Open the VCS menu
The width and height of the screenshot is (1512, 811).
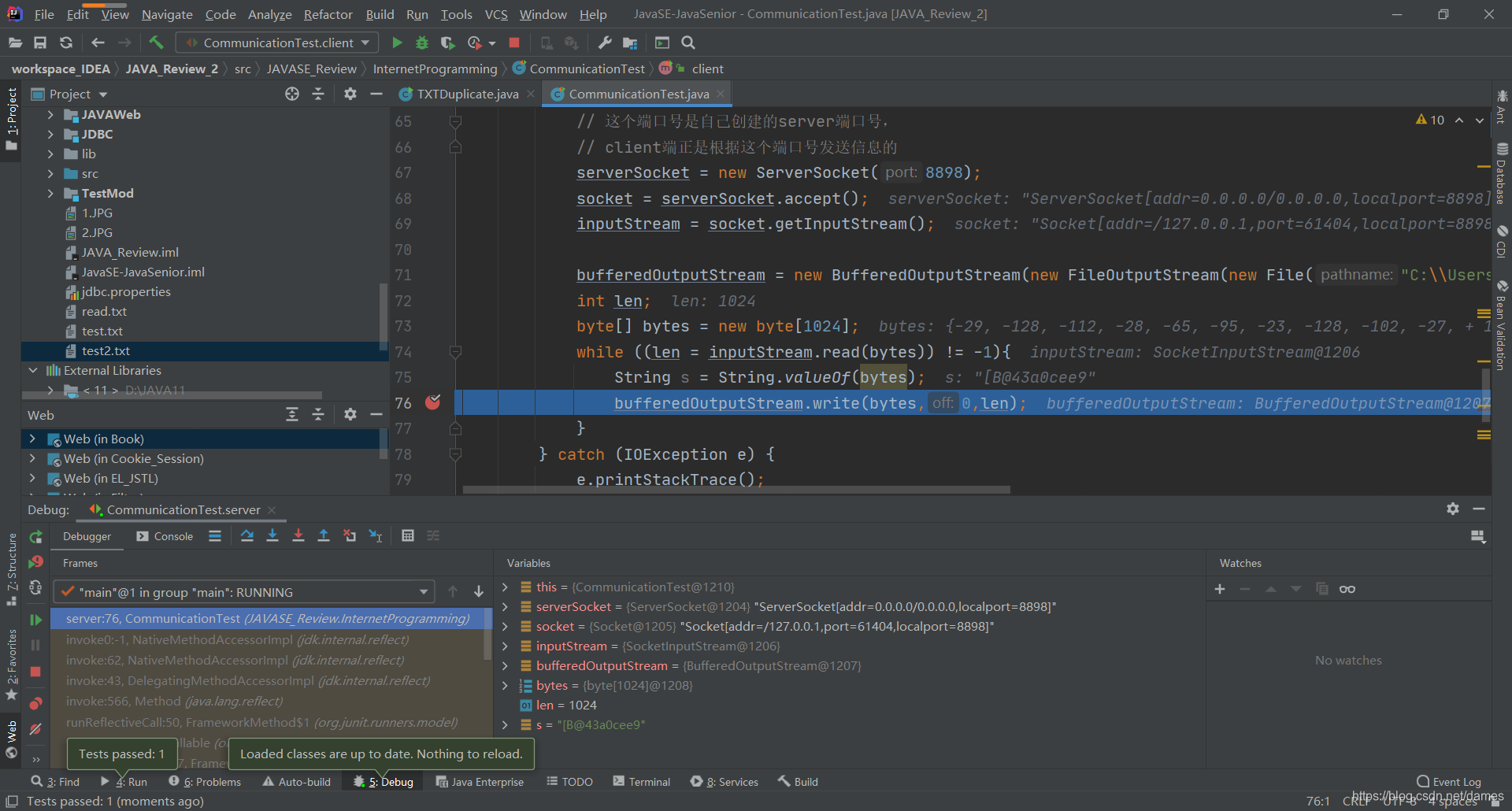pos(496,14)
